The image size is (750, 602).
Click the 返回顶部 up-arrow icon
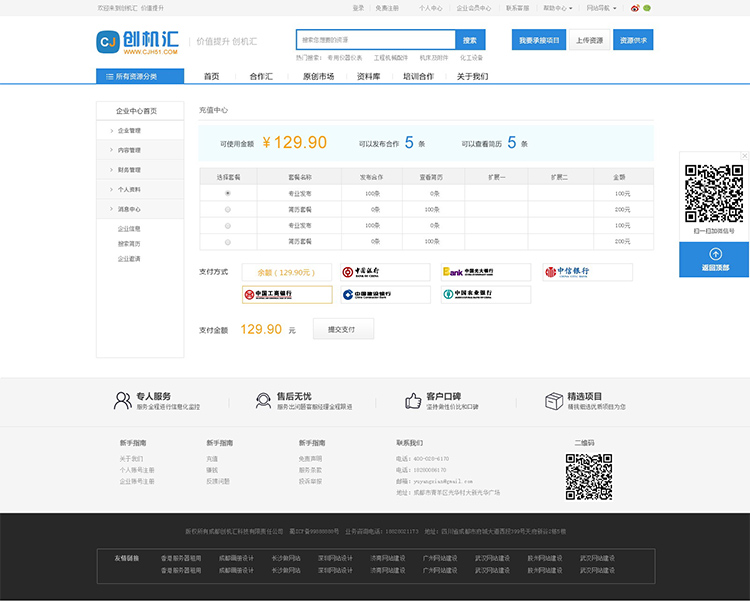pyautogui.click(x=715, y=254)
